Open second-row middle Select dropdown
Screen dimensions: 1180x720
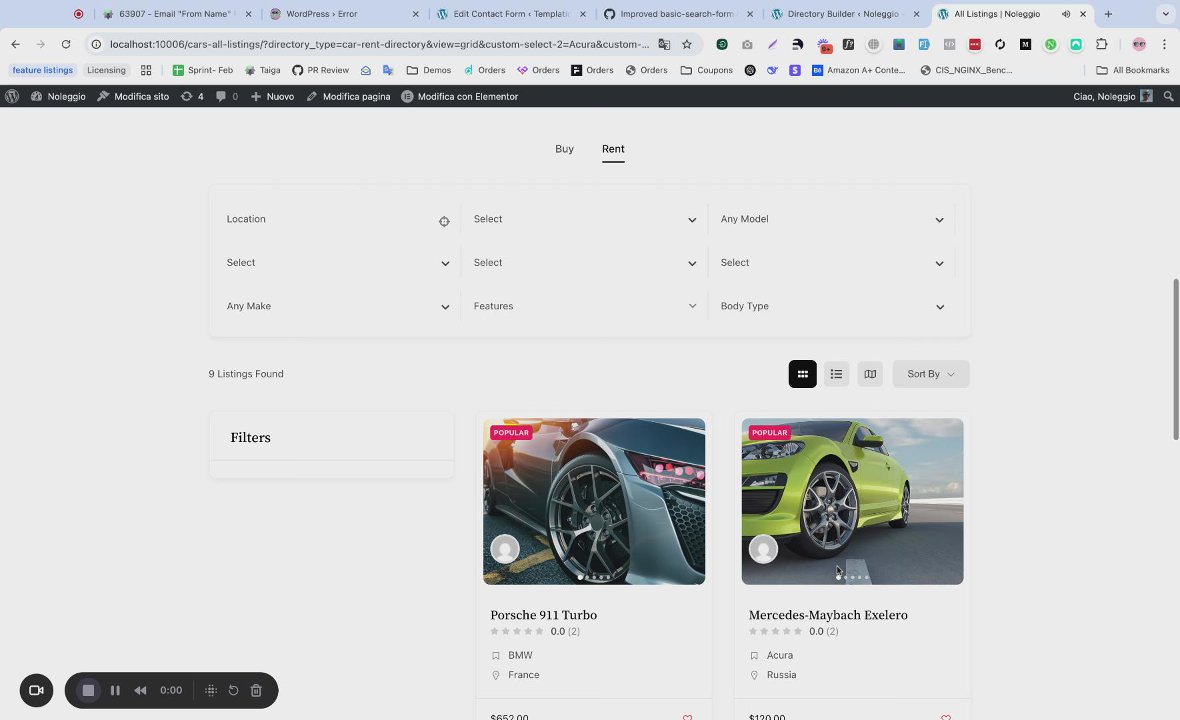tap(584, 263)
